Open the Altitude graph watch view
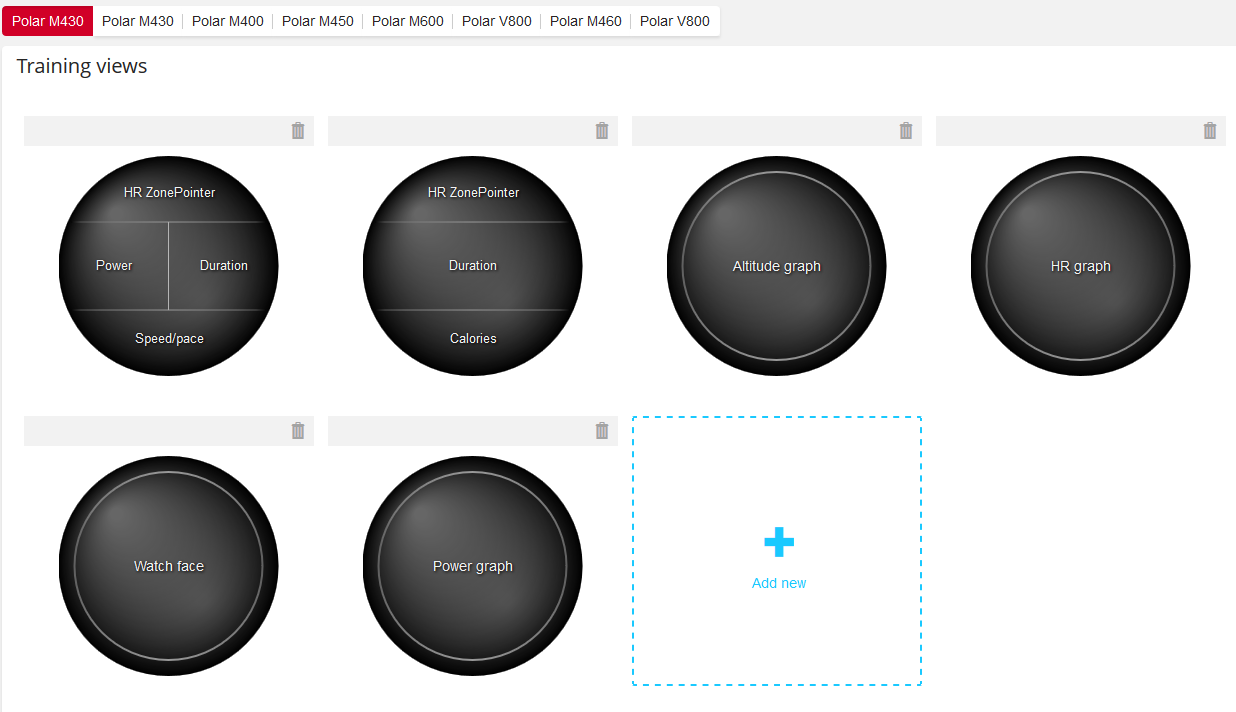 click(777, 266)
